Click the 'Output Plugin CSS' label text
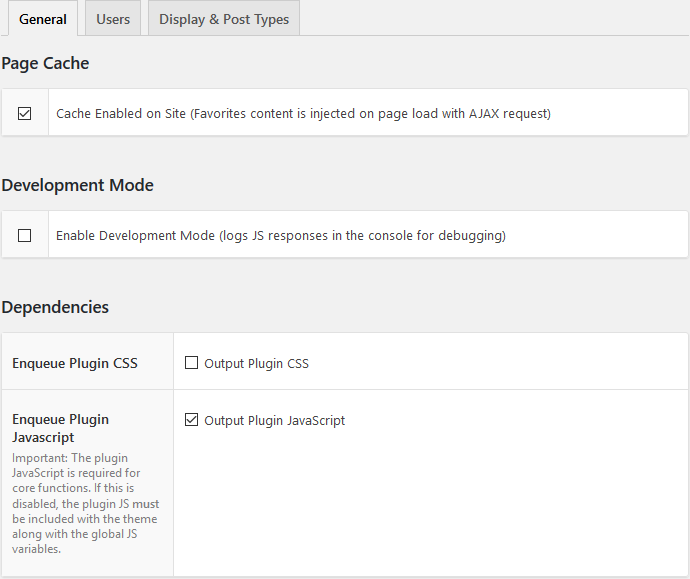Viewport: 690px width, 579px height. 256,364
